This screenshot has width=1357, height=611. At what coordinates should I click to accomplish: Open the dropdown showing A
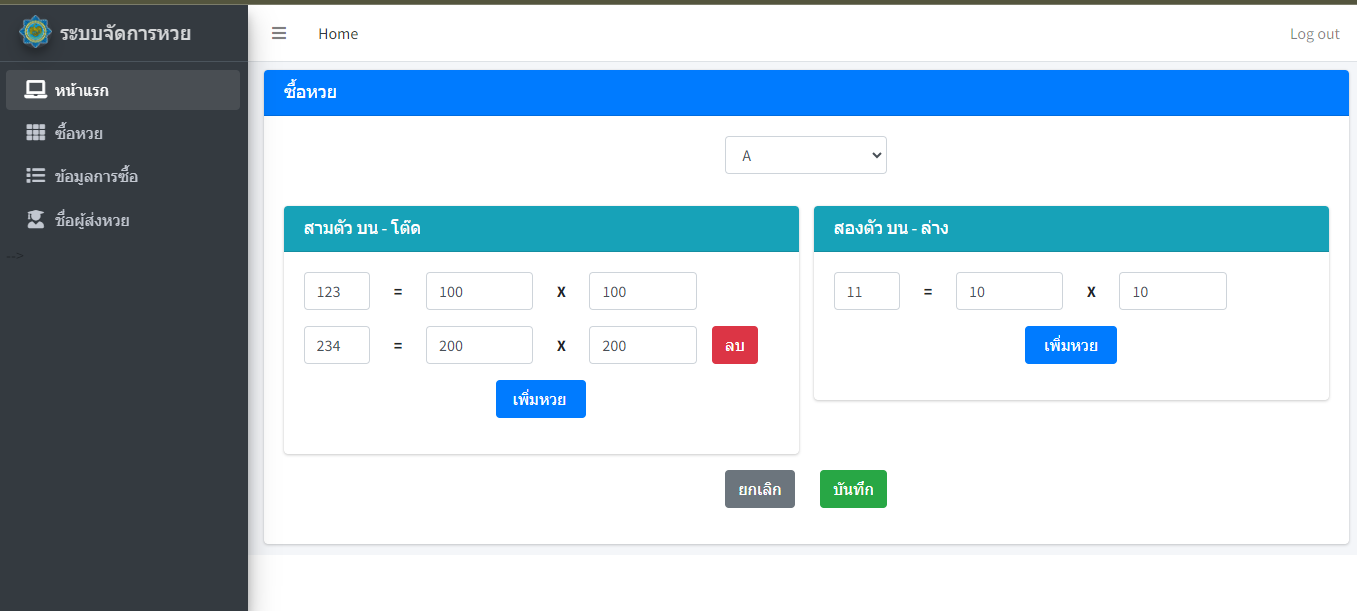point(805,155)
